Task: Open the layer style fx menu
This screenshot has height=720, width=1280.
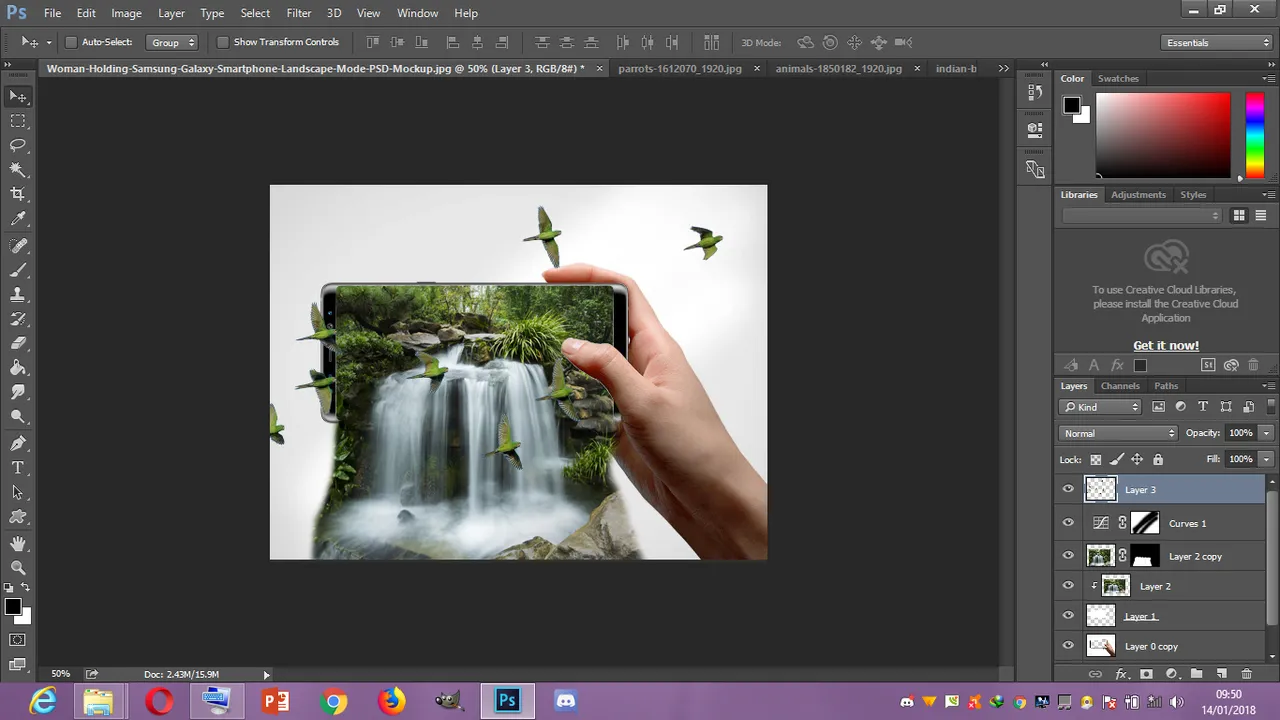Action: [1121, 674]
